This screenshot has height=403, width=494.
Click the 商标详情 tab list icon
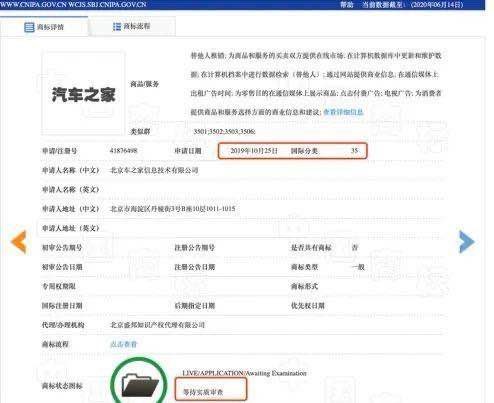[29, 27]
